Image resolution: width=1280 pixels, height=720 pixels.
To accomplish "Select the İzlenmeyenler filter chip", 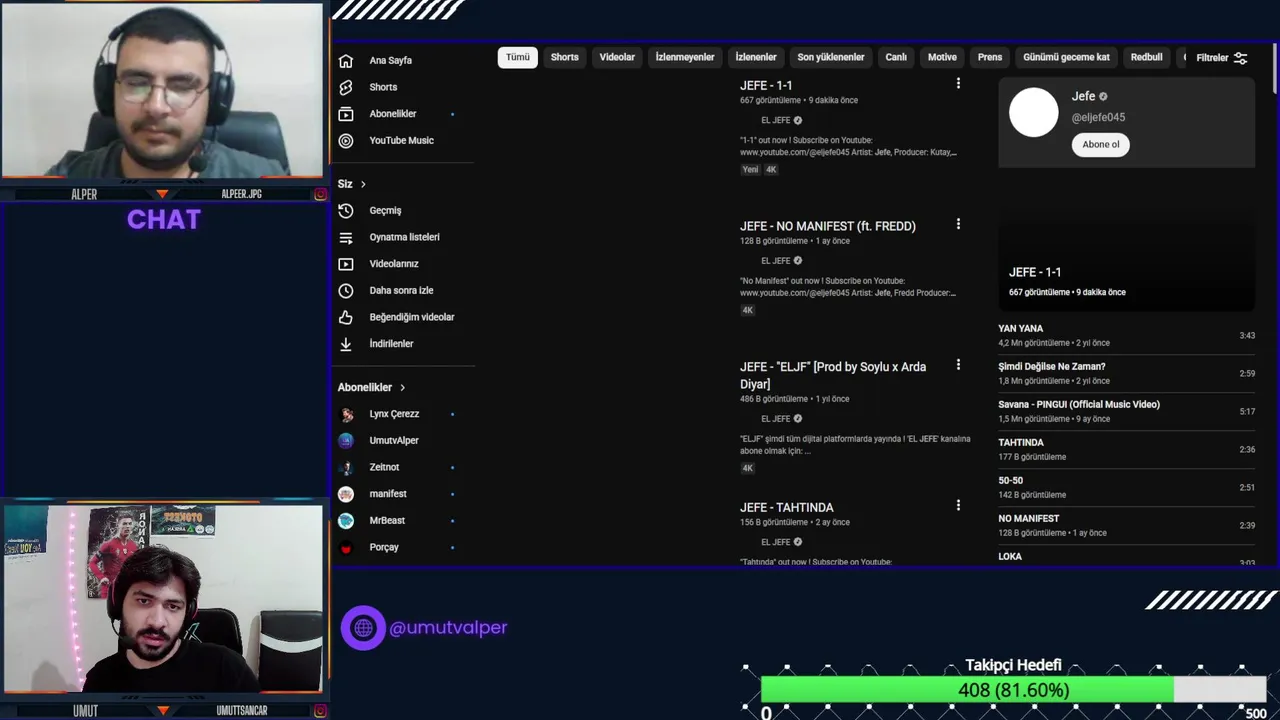I will pyautogui.click(x=685, y=57).
